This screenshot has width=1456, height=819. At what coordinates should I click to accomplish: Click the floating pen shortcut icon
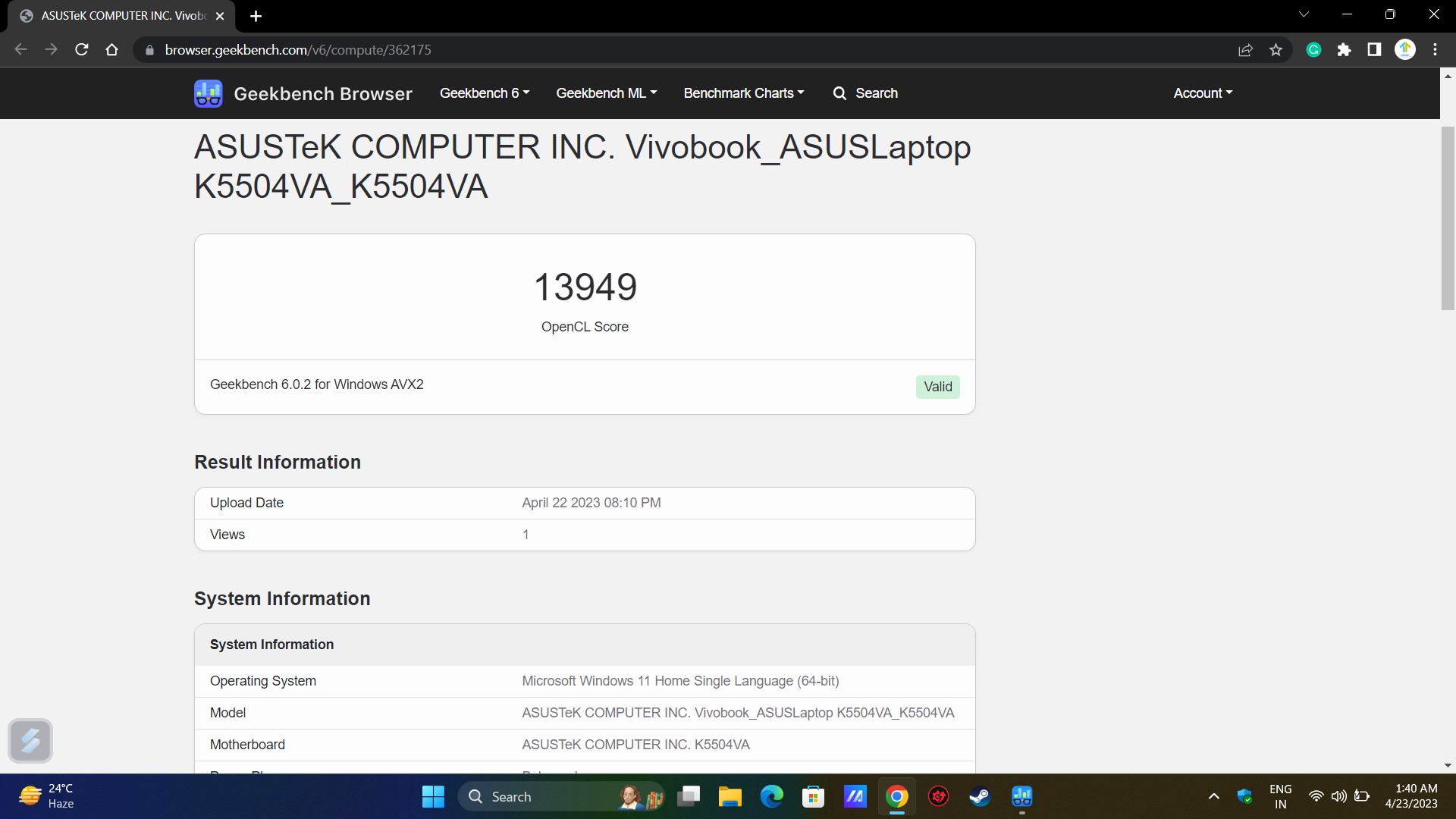pos(30,740)
